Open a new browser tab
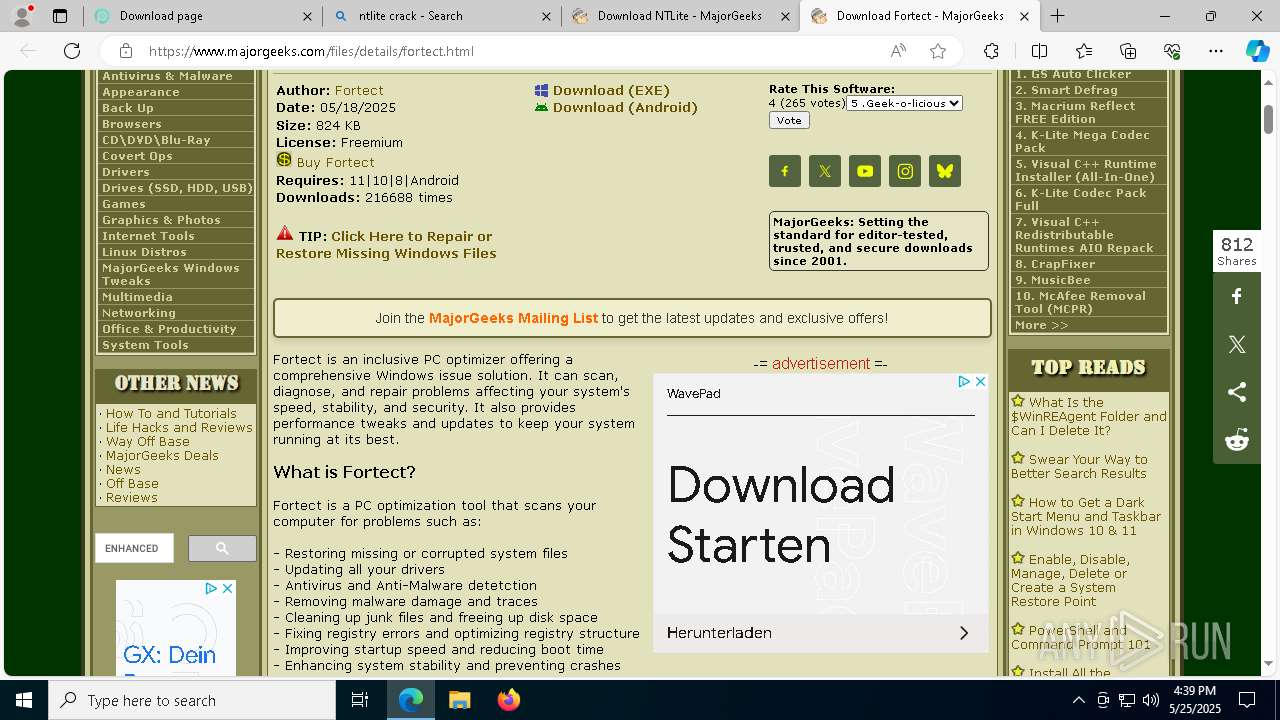 [x=1057, y=16]
